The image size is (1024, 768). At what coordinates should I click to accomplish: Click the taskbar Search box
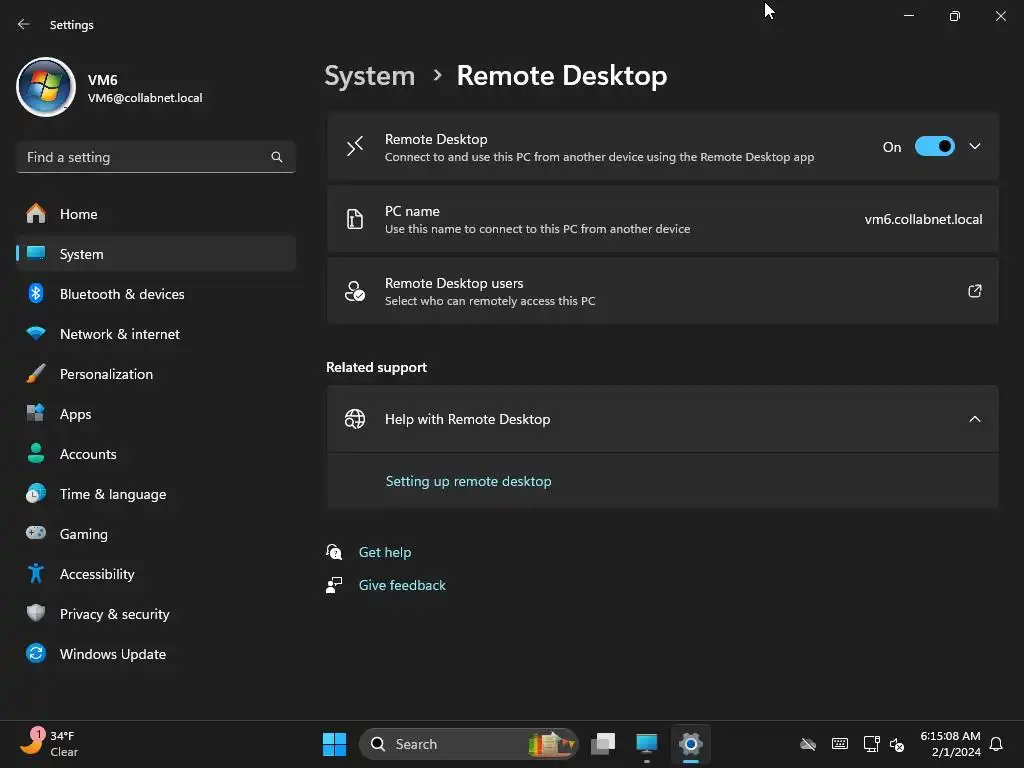[x=468, y=744]
